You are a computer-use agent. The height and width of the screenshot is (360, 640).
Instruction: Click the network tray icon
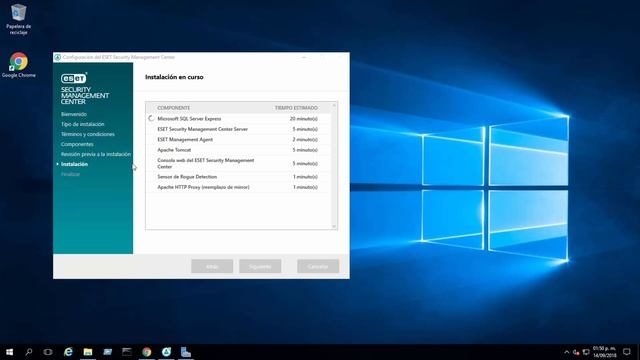(586, 352)
